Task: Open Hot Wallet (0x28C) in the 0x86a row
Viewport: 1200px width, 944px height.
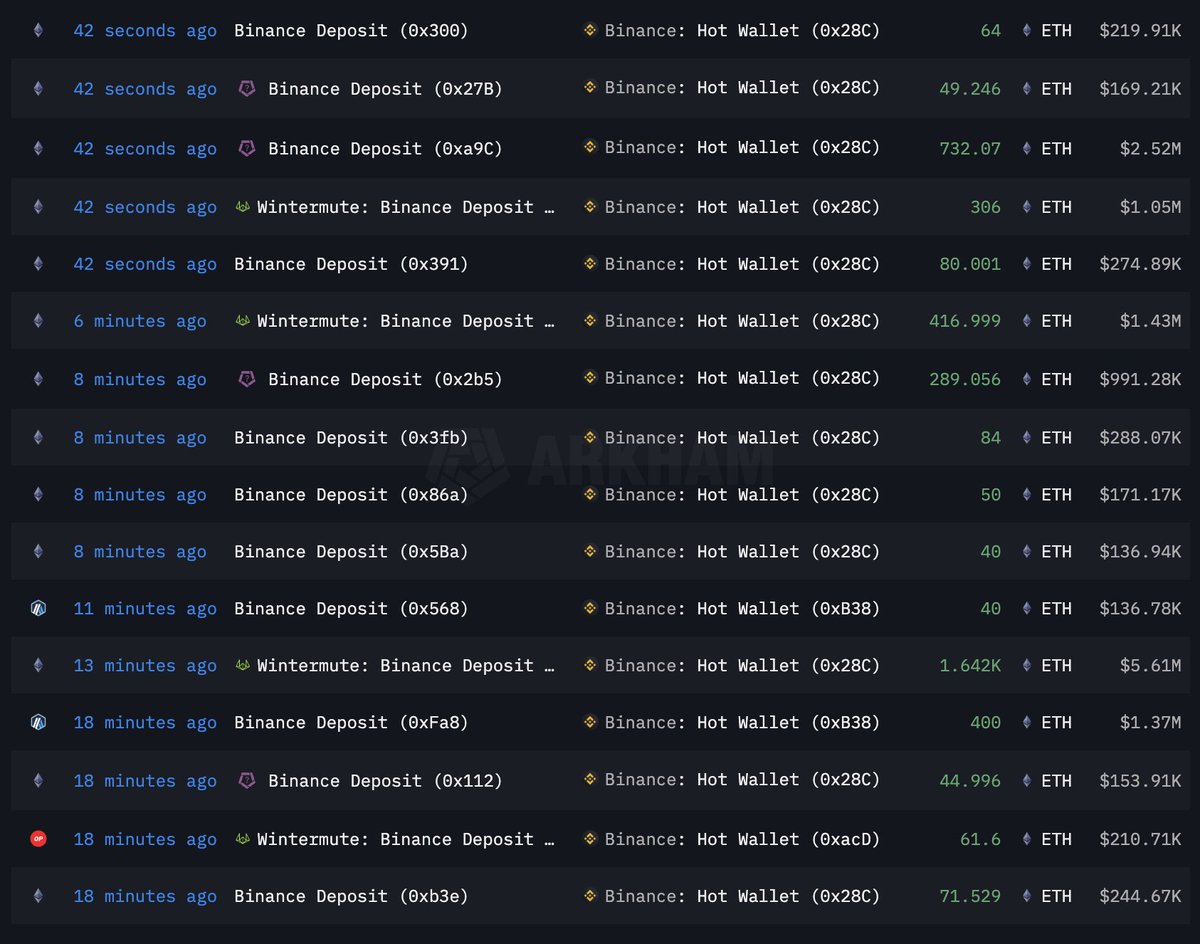Action: pyautogui.click(x=789, y=495)
